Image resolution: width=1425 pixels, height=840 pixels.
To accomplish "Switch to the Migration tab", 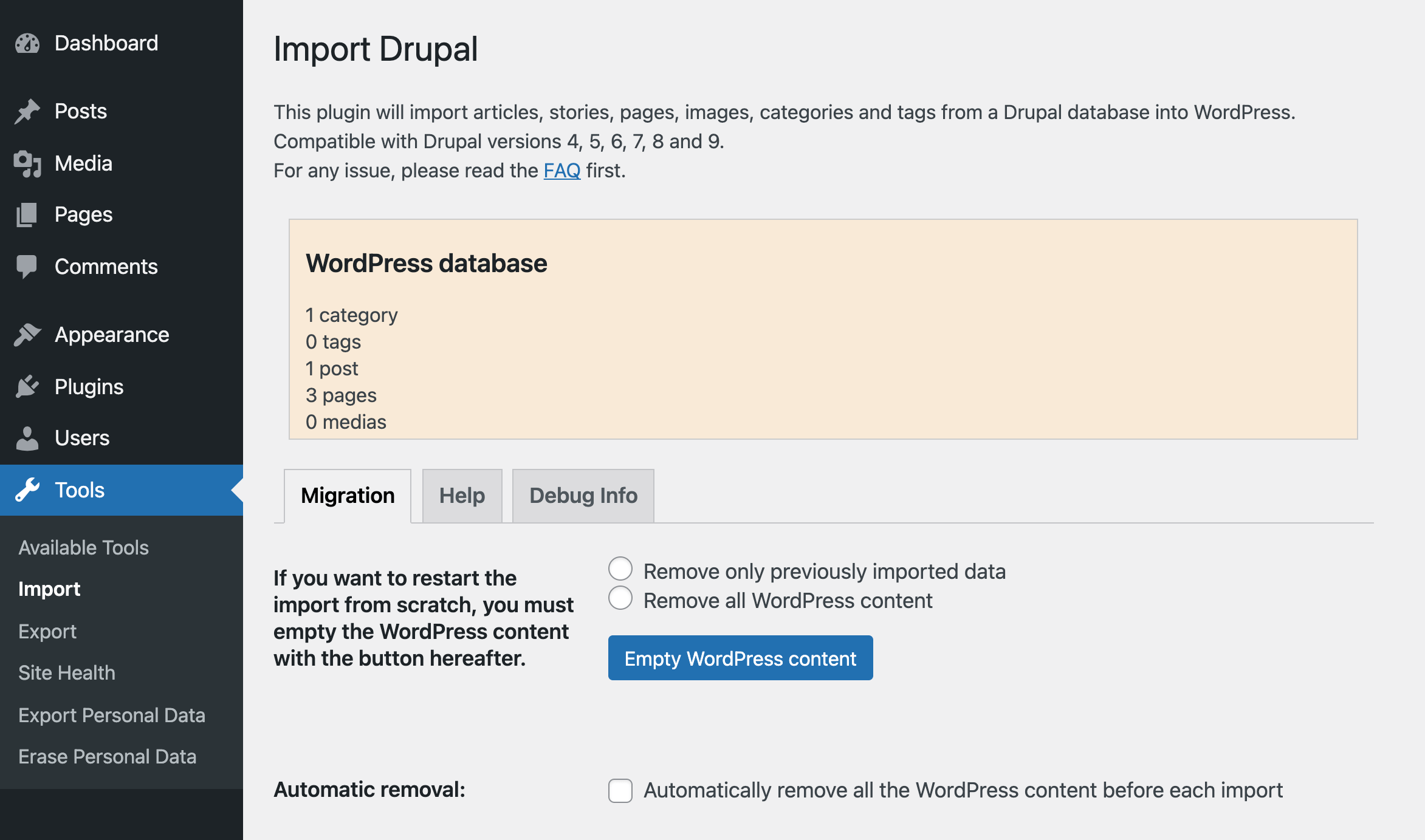I will click(348, 496).
